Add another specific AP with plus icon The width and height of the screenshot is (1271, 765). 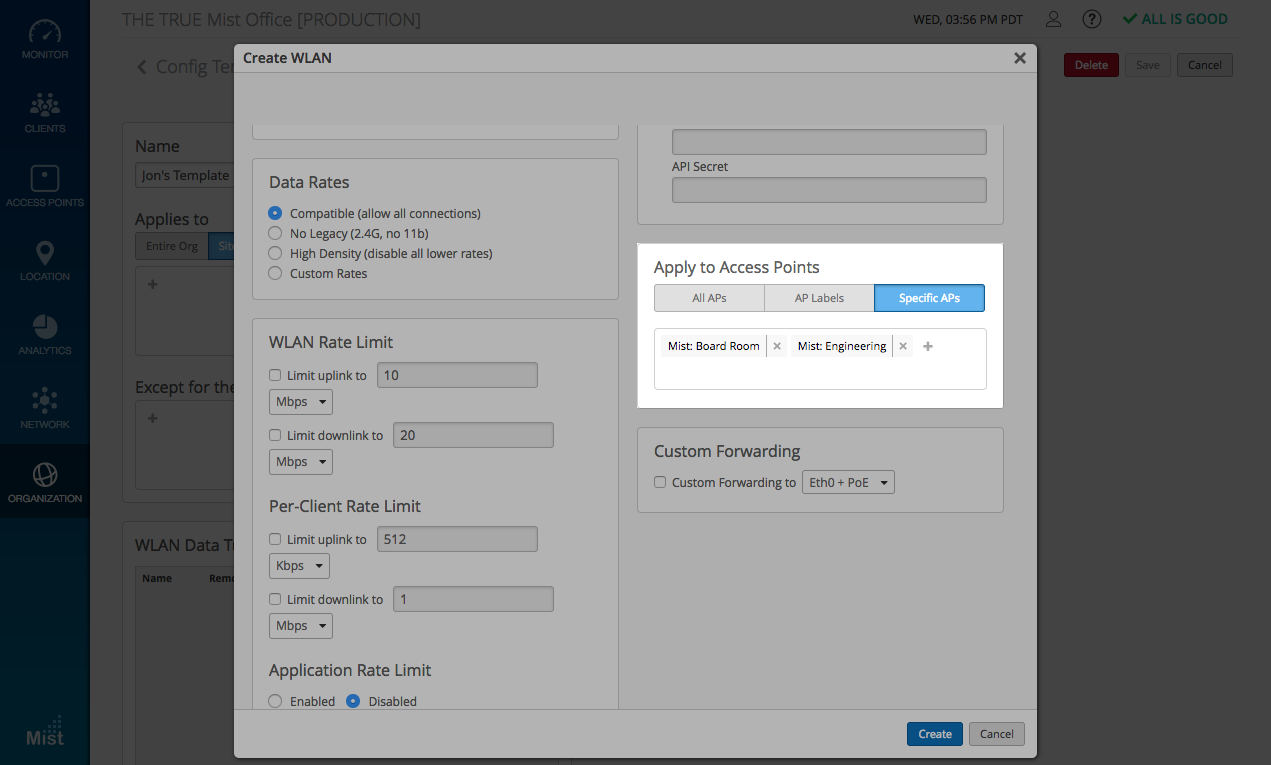[x=927, y=346]
